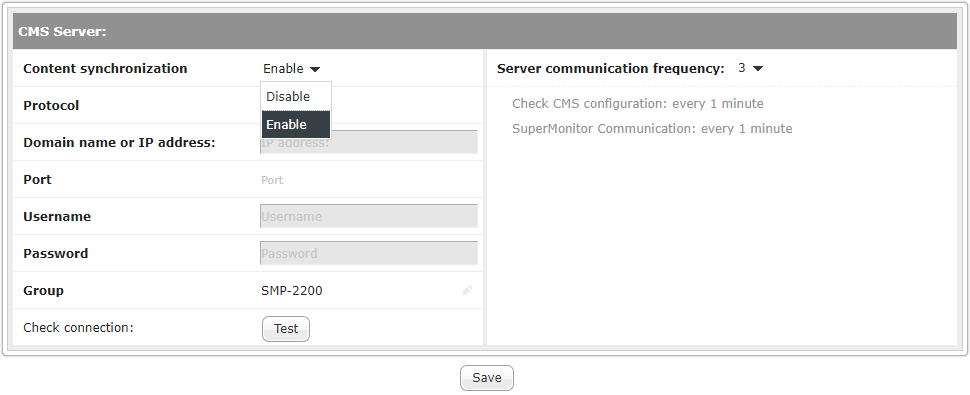The width and height of the screenshot is (970, 395).
Task: Focus the Port input field
Action: (x=369, y=180)
